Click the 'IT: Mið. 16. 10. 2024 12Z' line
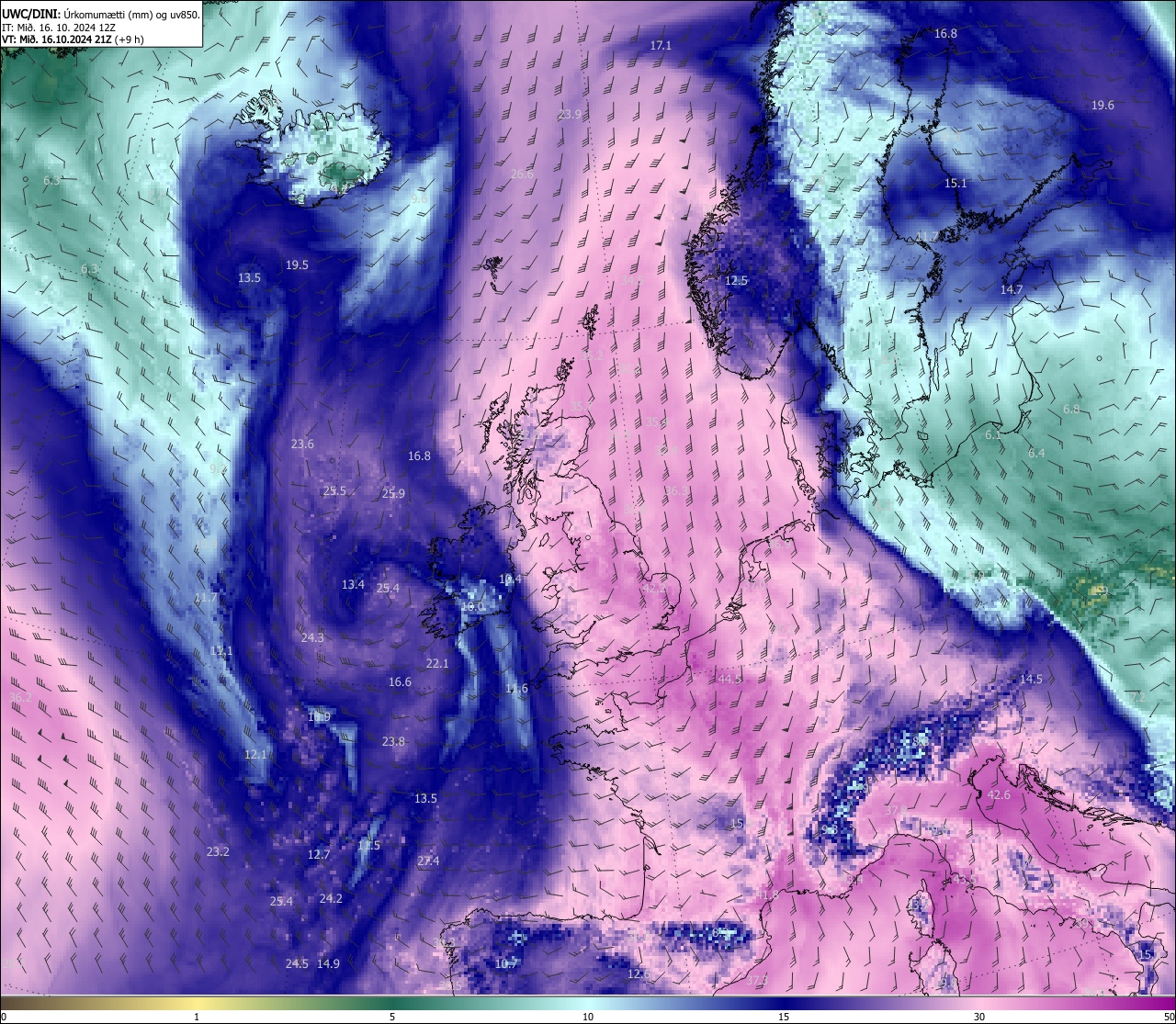Image resolution: width=1176 pixels, height=1024 pixels. click(x=59, y=28)
